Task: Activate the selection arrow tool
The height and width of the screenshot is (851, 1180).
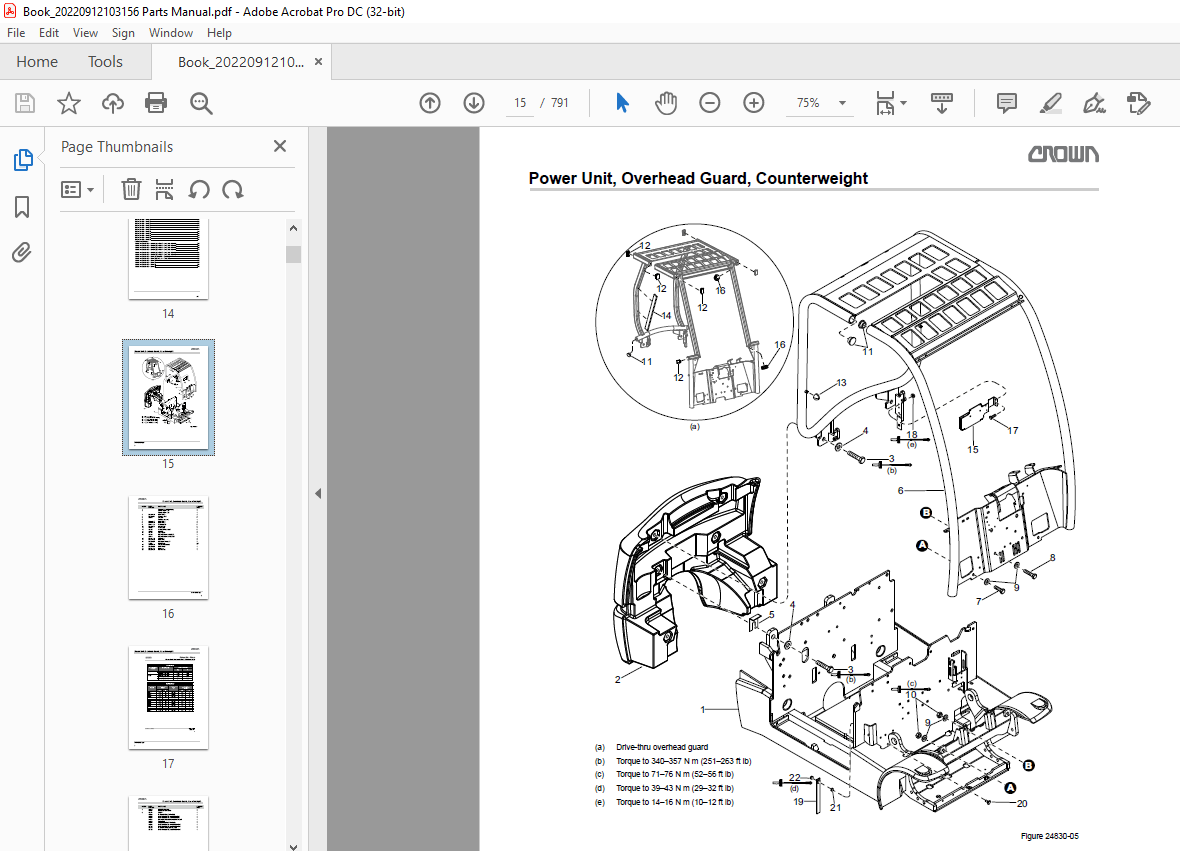Action: pos(622,103)
